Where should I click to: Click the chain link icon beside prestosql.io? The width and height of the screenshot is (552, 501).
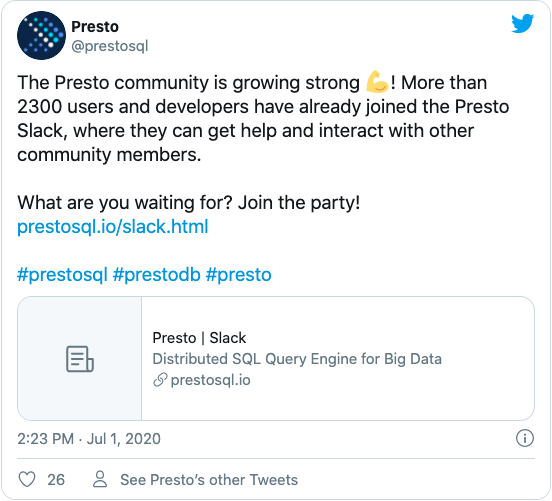[160, 380]
